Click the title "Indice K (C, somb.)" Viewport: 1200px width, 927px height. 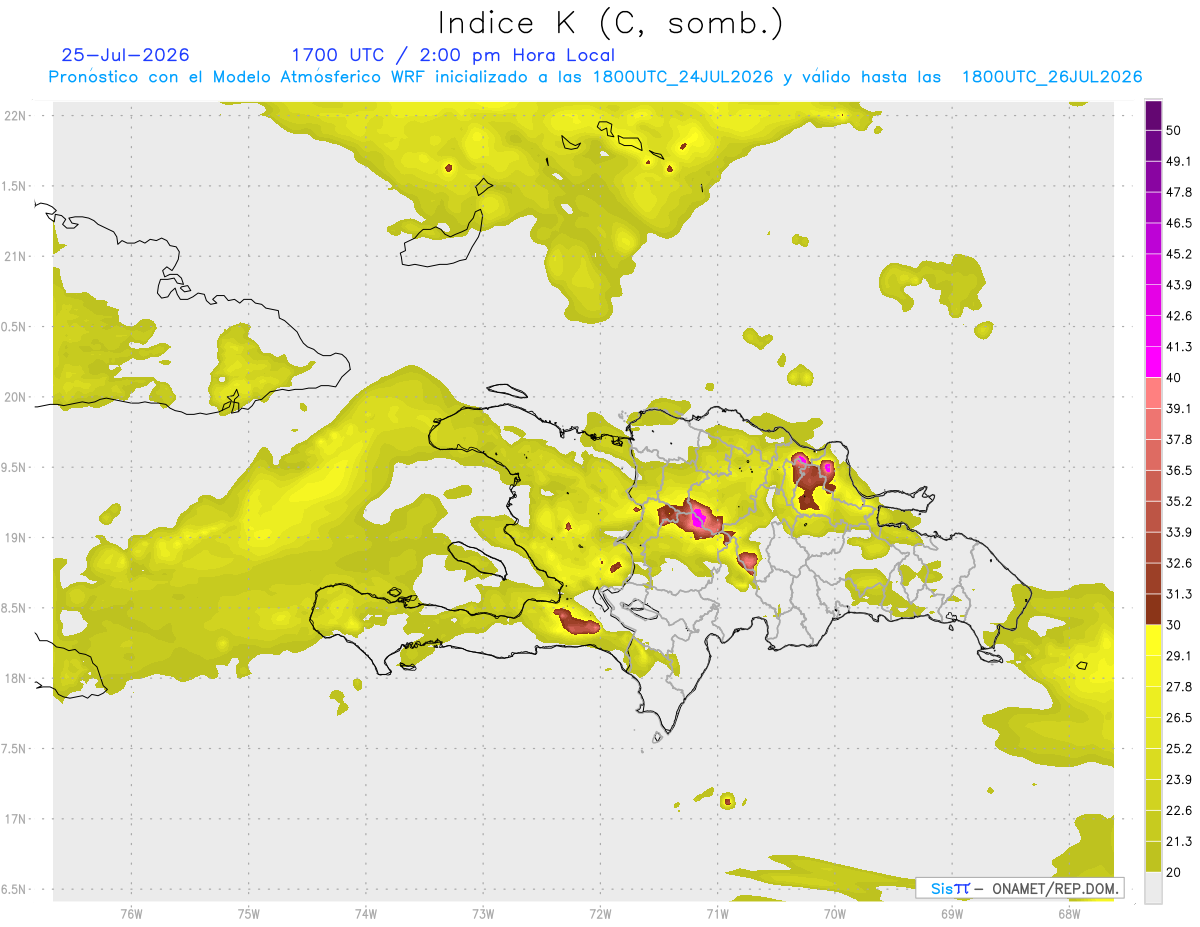tap(610, 23)
